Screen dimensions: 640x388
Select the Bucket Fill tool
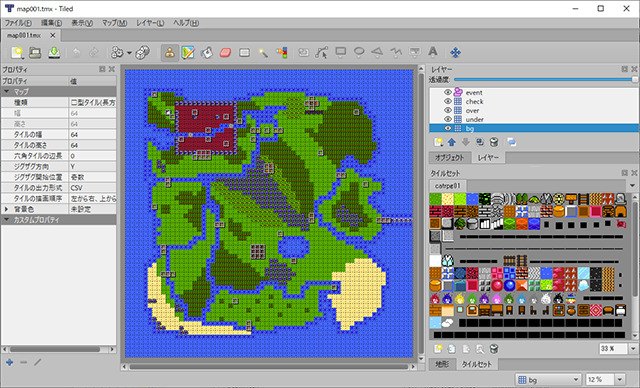point(207,53)
